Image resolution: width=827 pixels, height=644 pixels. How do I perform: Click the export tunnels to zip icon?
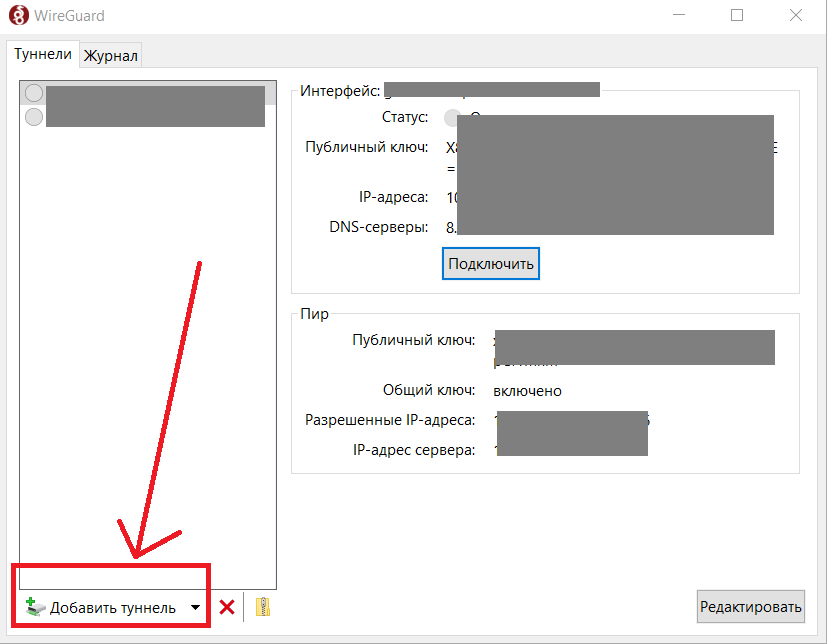[x=263, y=607]
